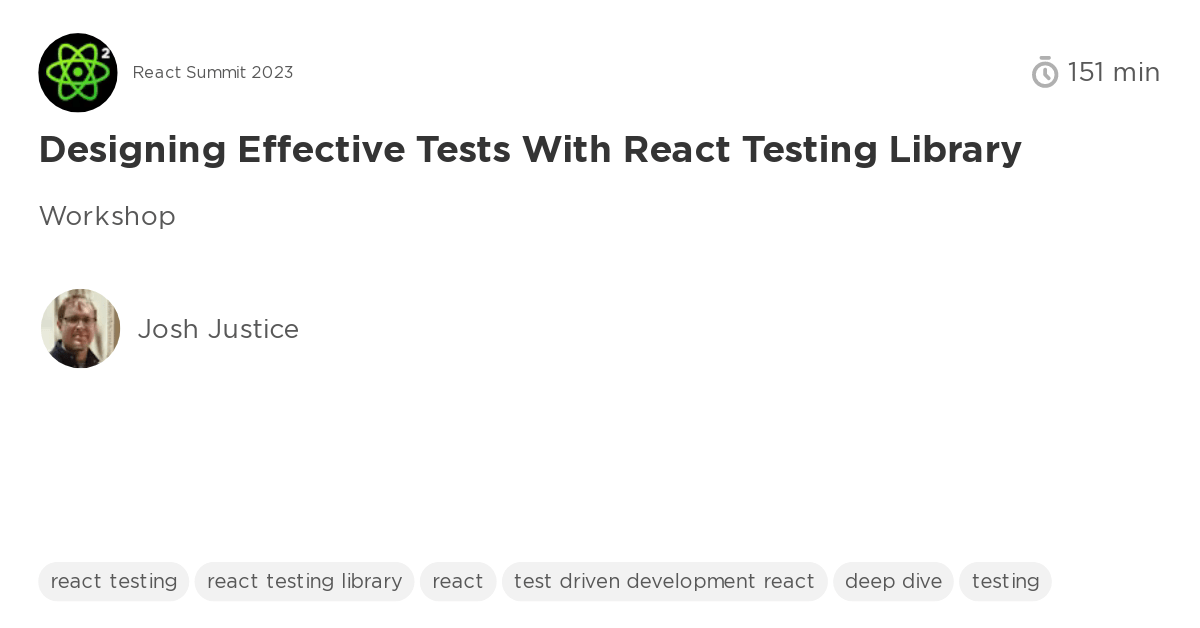This screenshot has width=1200, height=628.
Task: Click the year 2023 in conference name
Action: [x=273, y=72]
